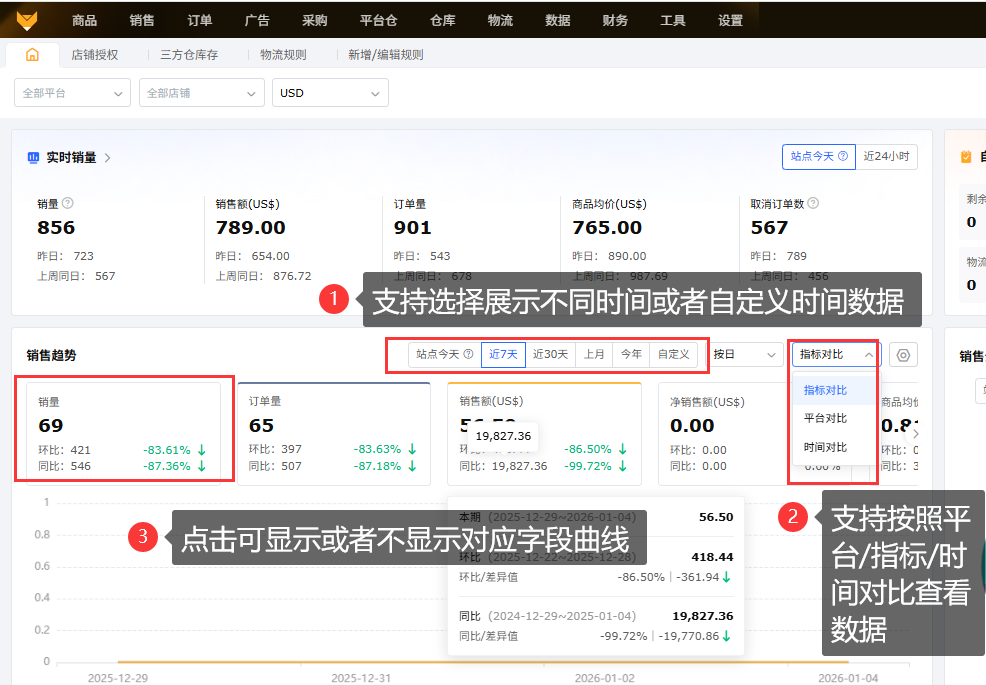The image size is (986, 685).
Task: Click the bar chart icon beside 实时销量
Action: tap(33, 157)
